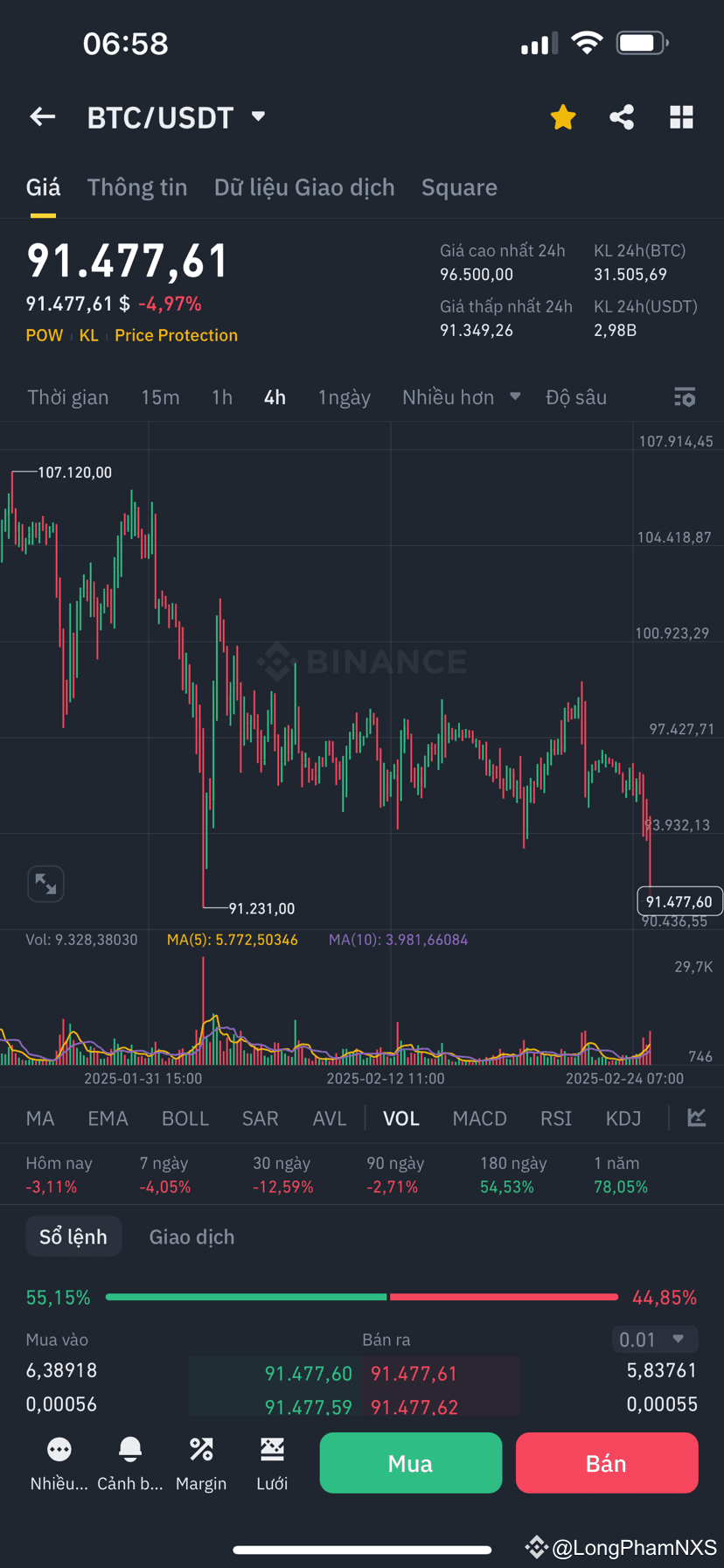Tap the share icon
The width and height of the screenshot is (724, 1568).
click(x=622, y=116)
